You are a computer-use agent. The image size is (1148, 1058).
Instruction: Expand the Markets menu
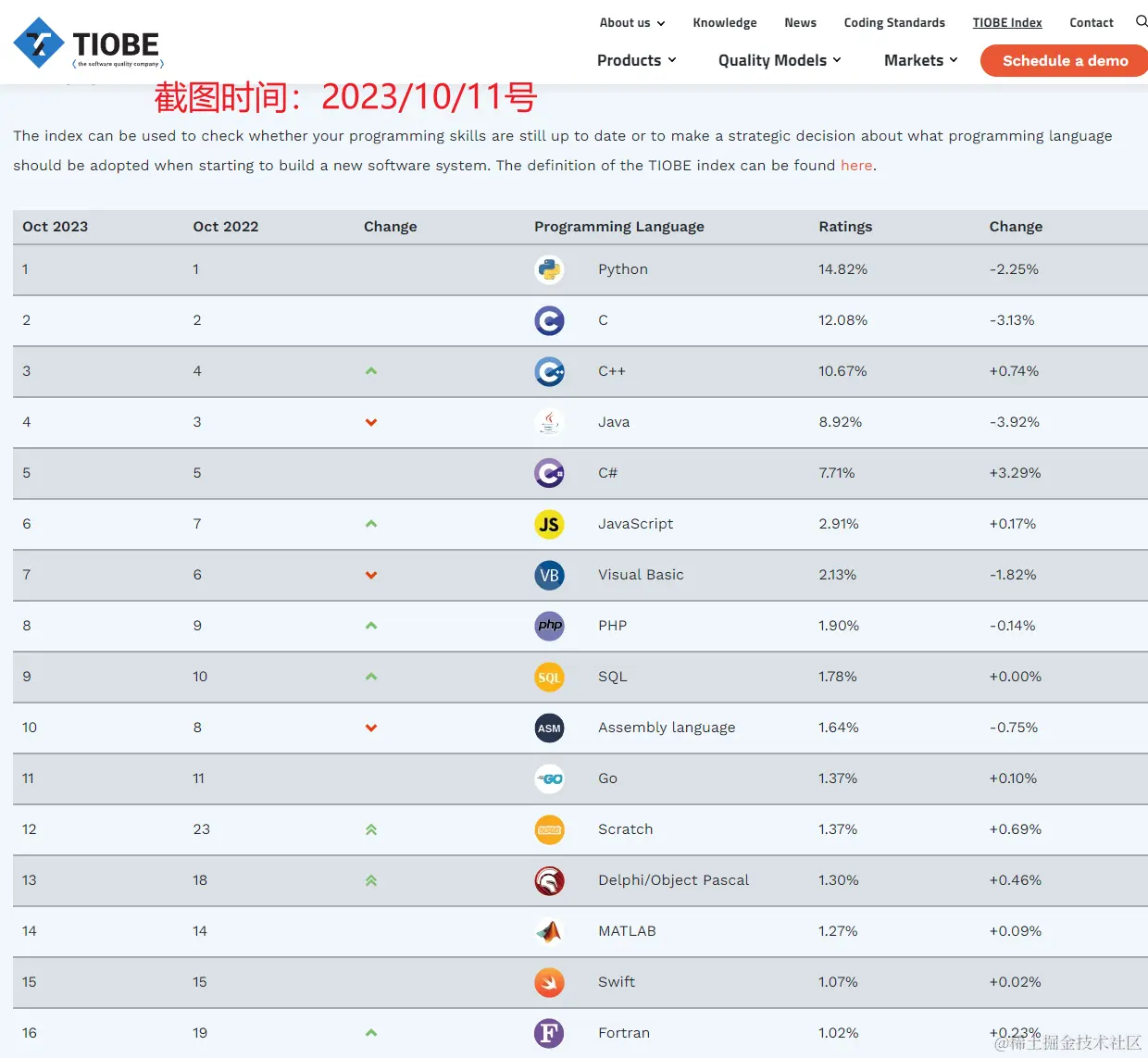pos(921,60)
